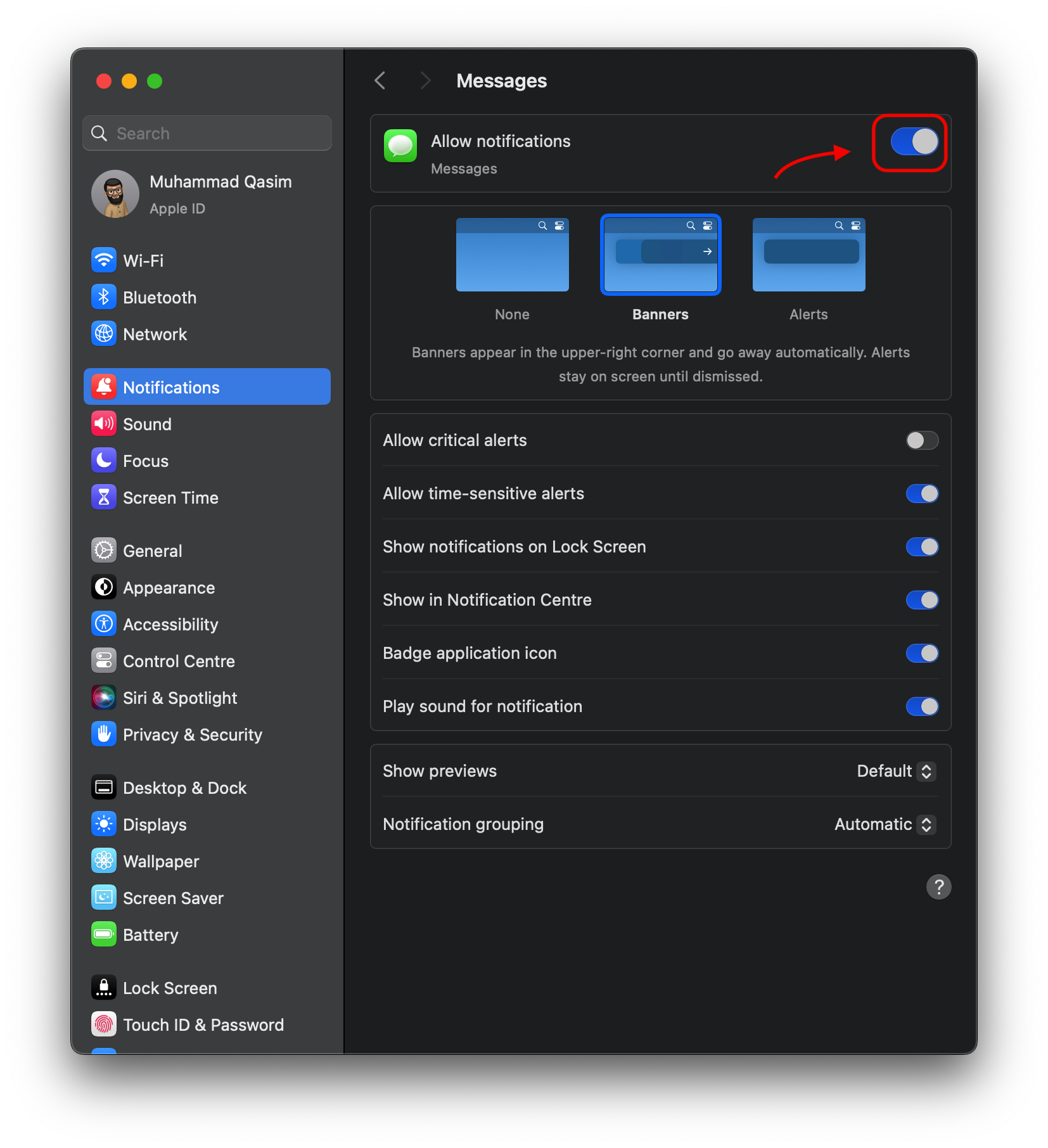Select Screen Time label in sidebar
Screen dimensions: 1048x1148
tap(170, 497)
